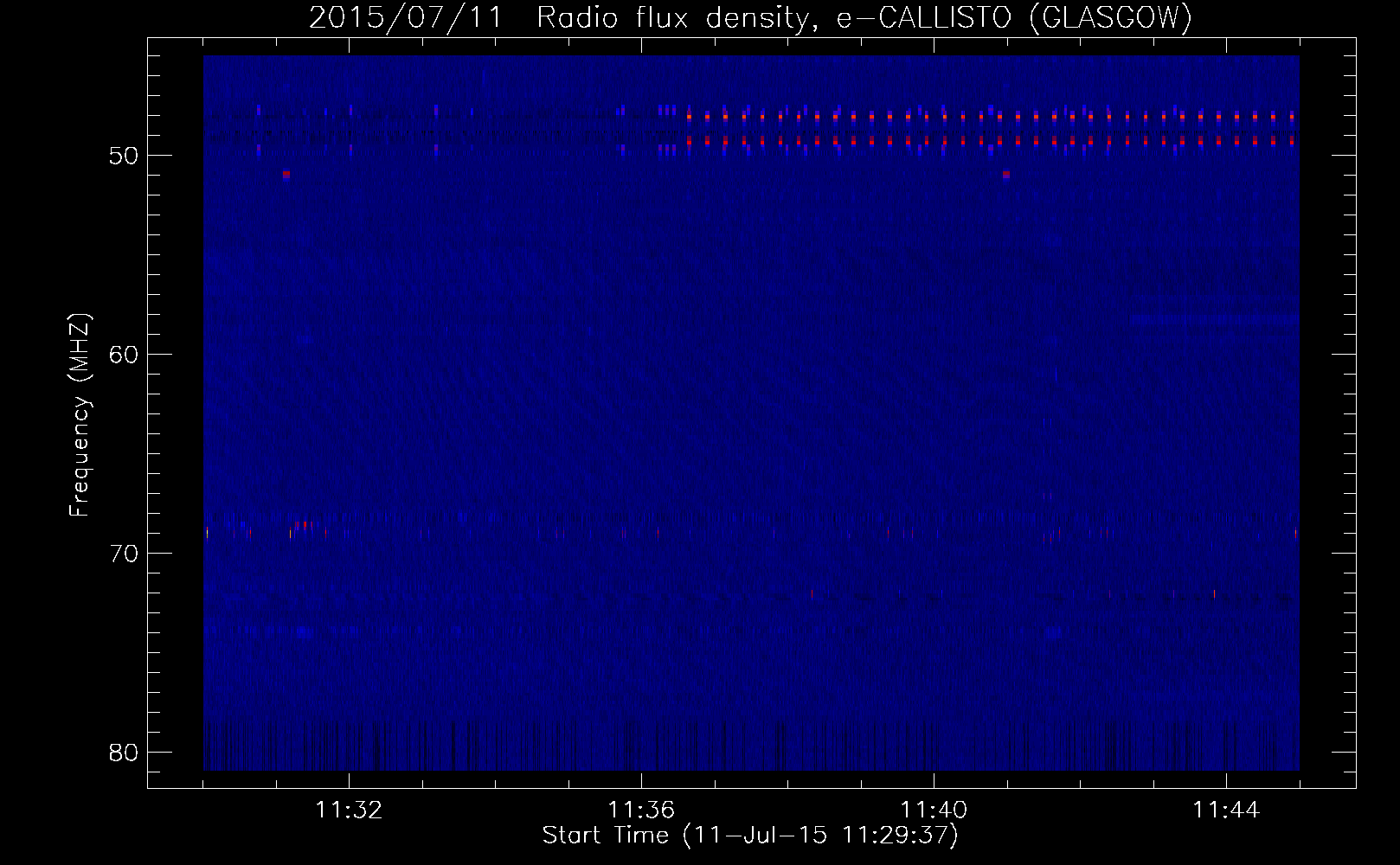Screen dimensions: 1400x865
Task: Click the 11:44 time tick label
Action: pos(1226,811)
